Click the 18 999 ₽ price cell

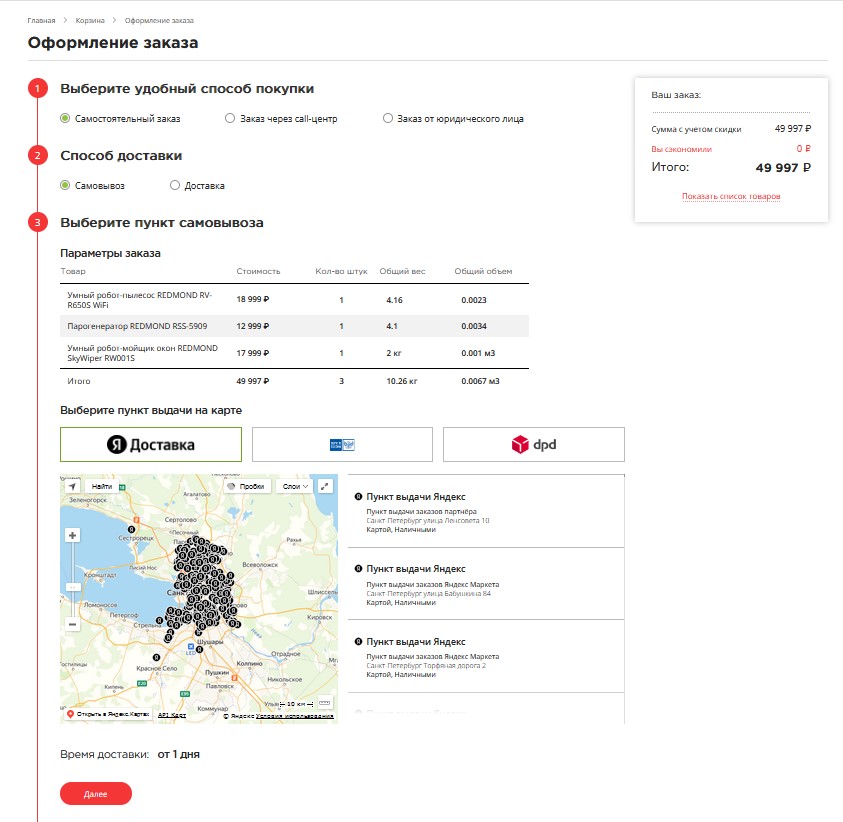[x=253, y=299]
